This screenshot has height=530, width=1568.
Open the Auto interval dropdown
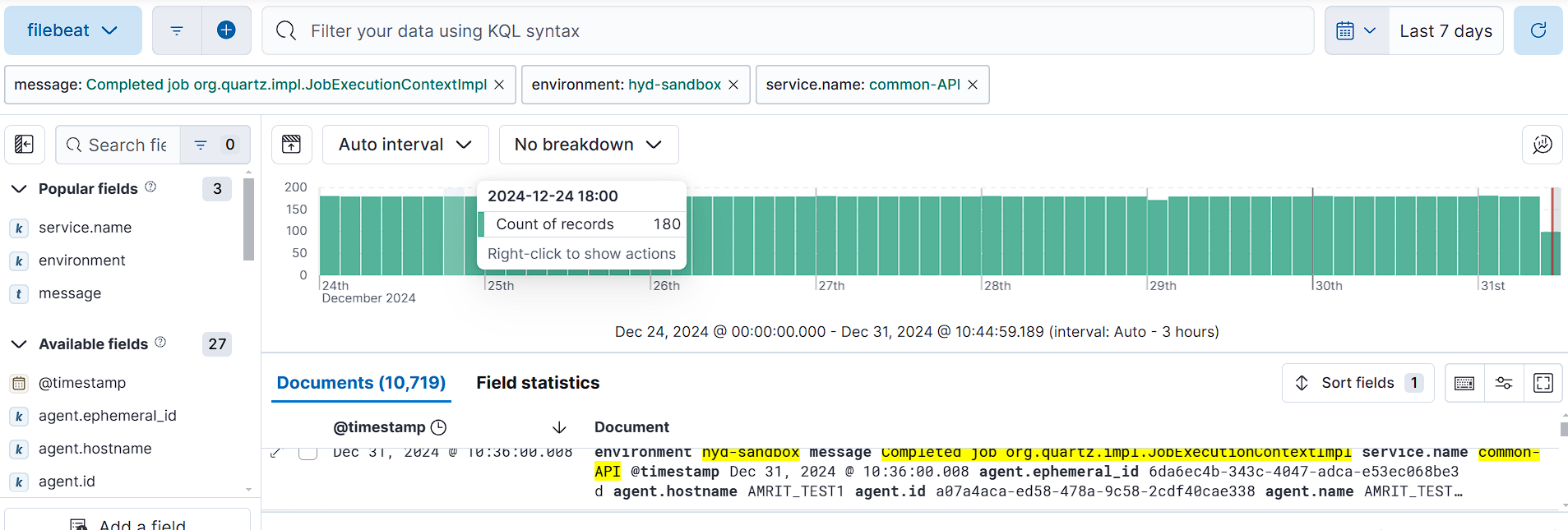tap(405, 145)
